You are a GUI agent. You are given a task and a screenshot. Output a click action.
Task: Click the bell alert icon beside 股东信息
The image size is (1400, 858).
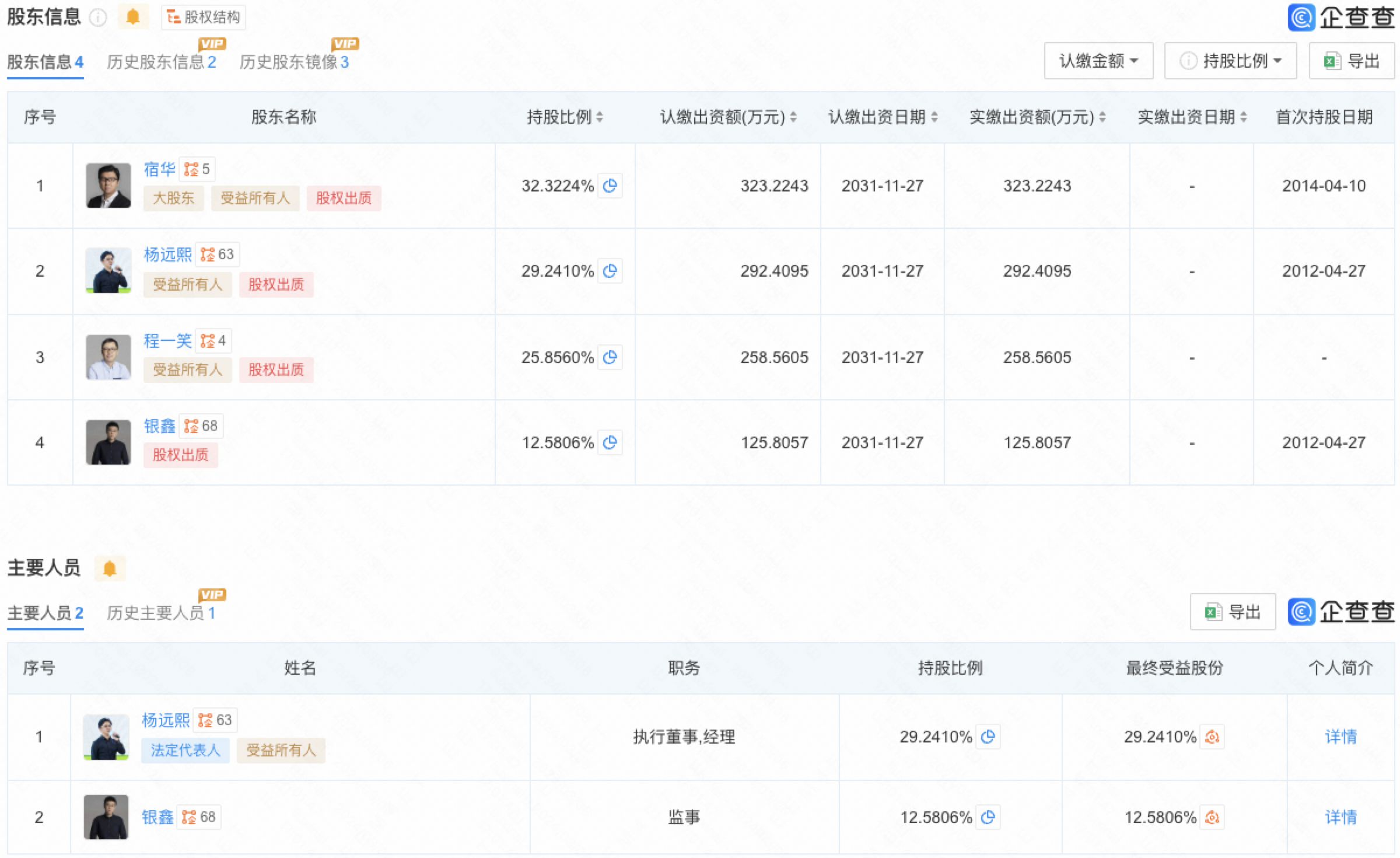[133, 17]
